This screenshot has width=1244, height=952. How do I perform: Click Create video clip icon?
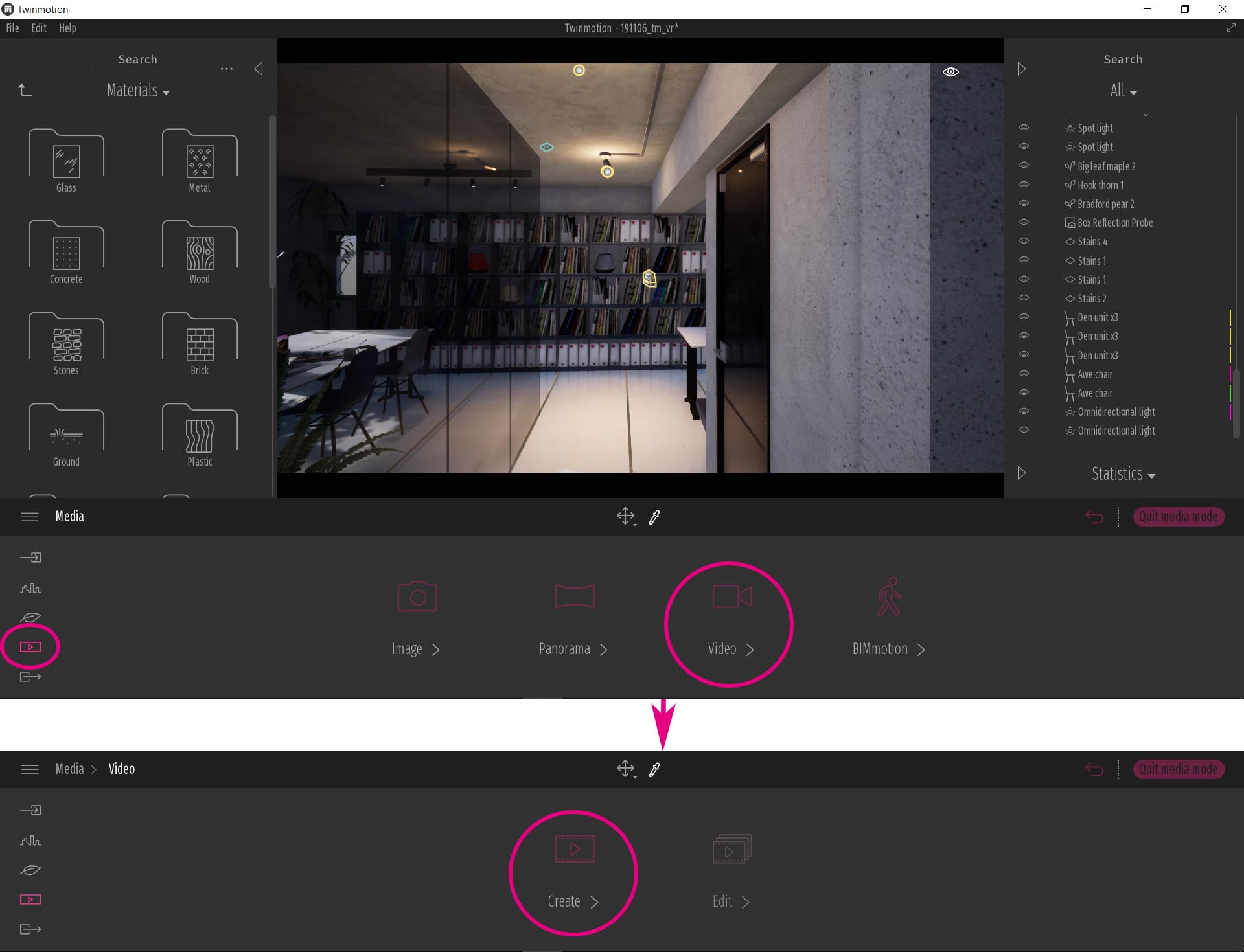point(575,849)
